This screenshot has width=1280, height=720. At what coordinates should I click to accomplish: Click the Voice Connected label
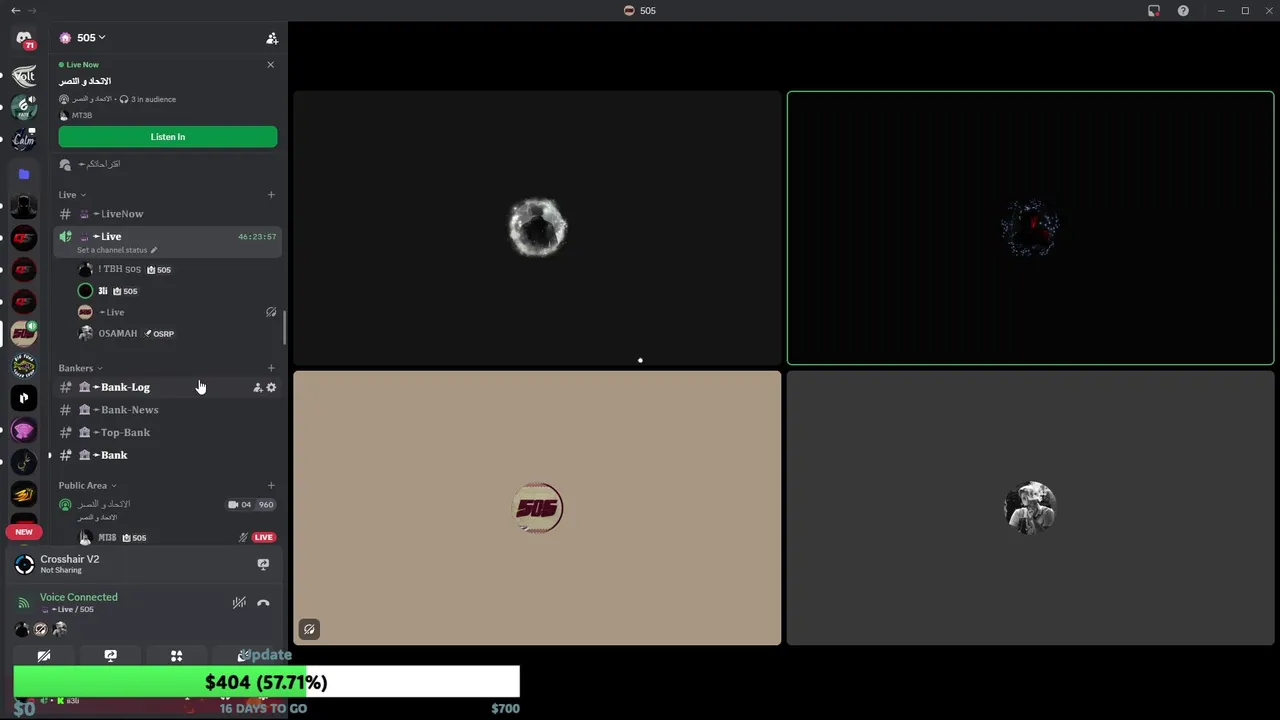tap(79, 597)
